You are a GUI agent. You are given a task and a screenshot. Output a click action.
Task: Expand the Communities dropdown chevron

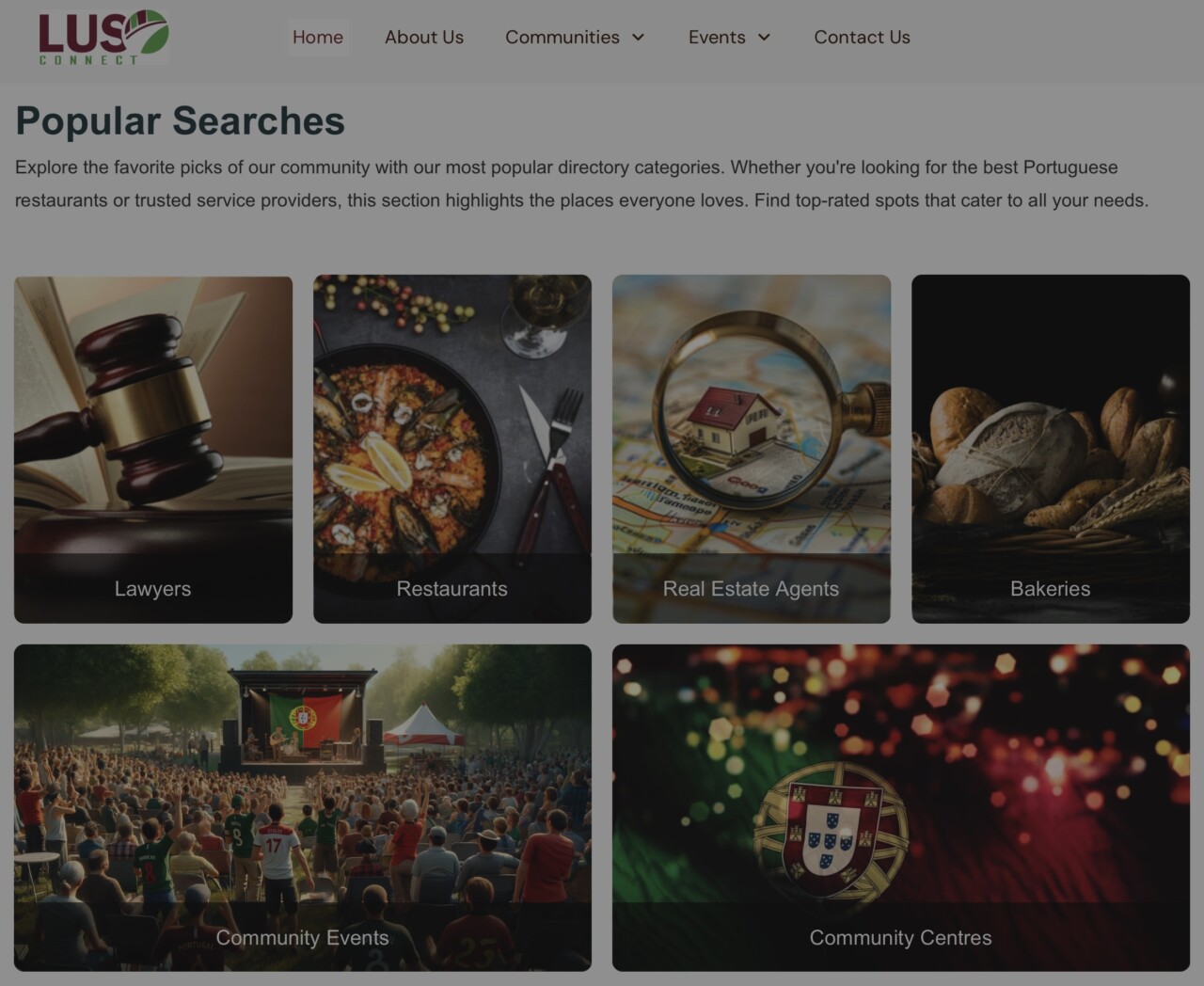tap(639, 38)
